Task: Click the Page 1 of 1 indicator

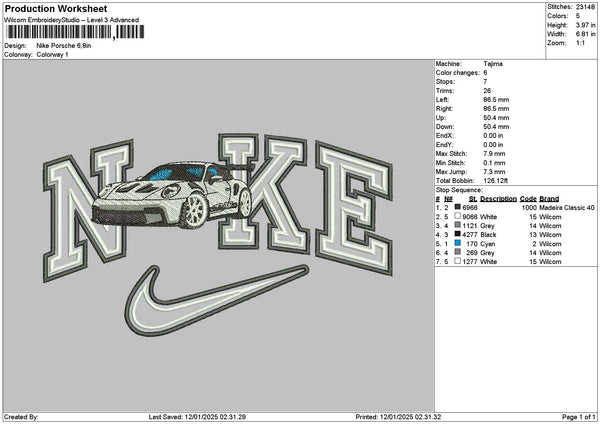Action: [579, 417]
